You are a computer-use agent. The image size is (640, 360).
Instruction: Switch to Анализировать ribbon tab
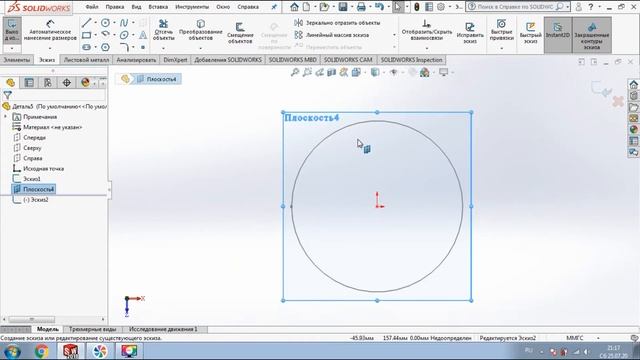[136, 60]
